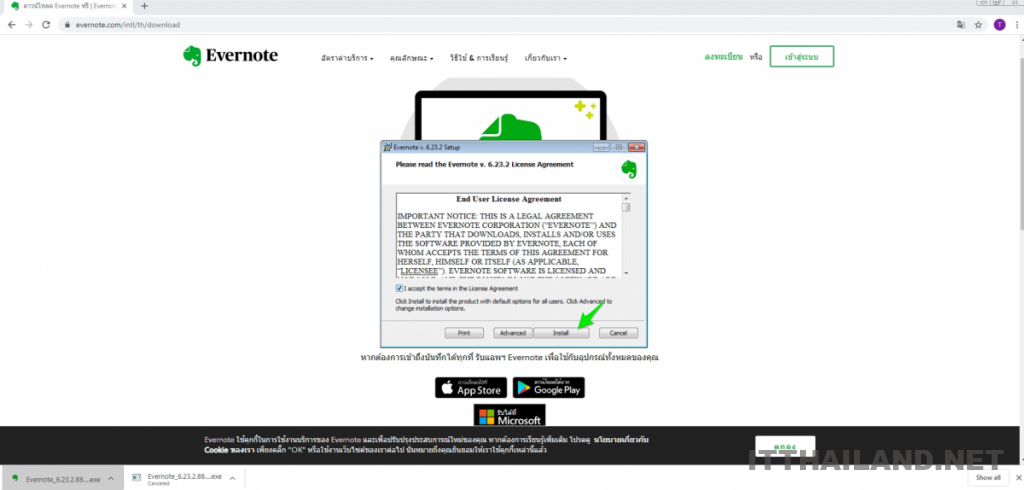1024x490 pixels.
Task: Close the Evernote download tab
Action: (x=125, y=6)
